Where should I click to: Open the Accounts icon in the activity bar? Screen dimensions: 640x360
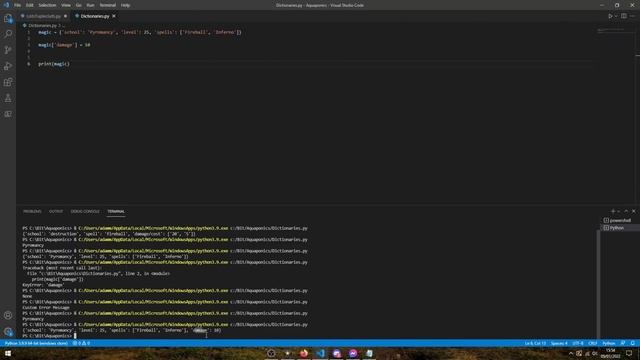[x=8, y=315]
